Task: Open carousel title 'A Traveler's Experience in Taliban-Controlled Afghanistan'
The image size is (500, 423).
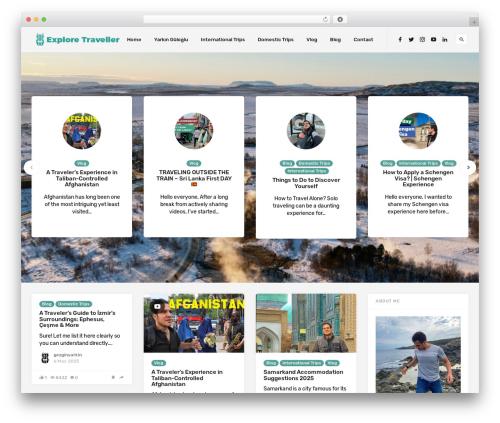Action: click(x=82, y=178)
